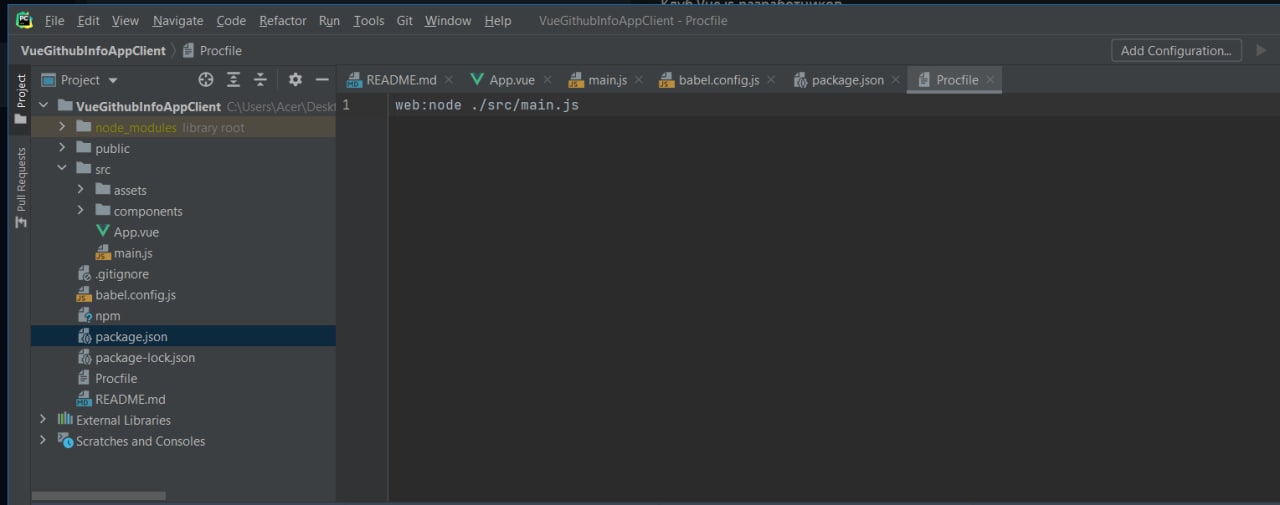Image resolution: width=1280 pixels, height=505 pixels.
Task: Open the Refactor menu
Action: pyautogui.click(x=283, y=21)
